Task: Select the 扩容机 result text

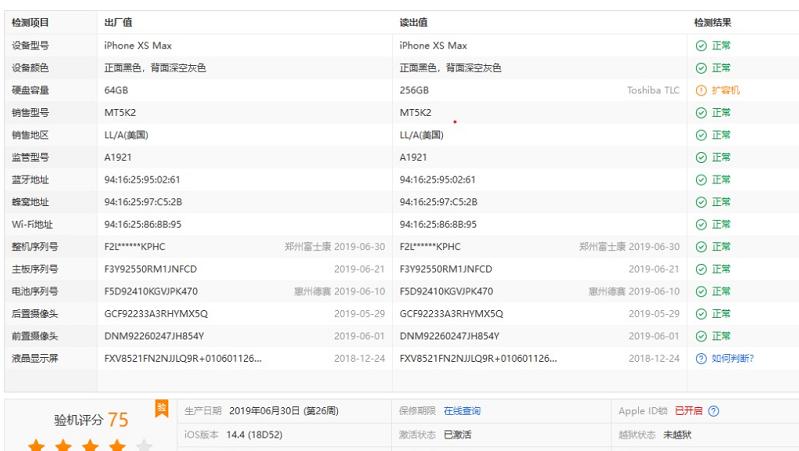Action: (726, 90)
